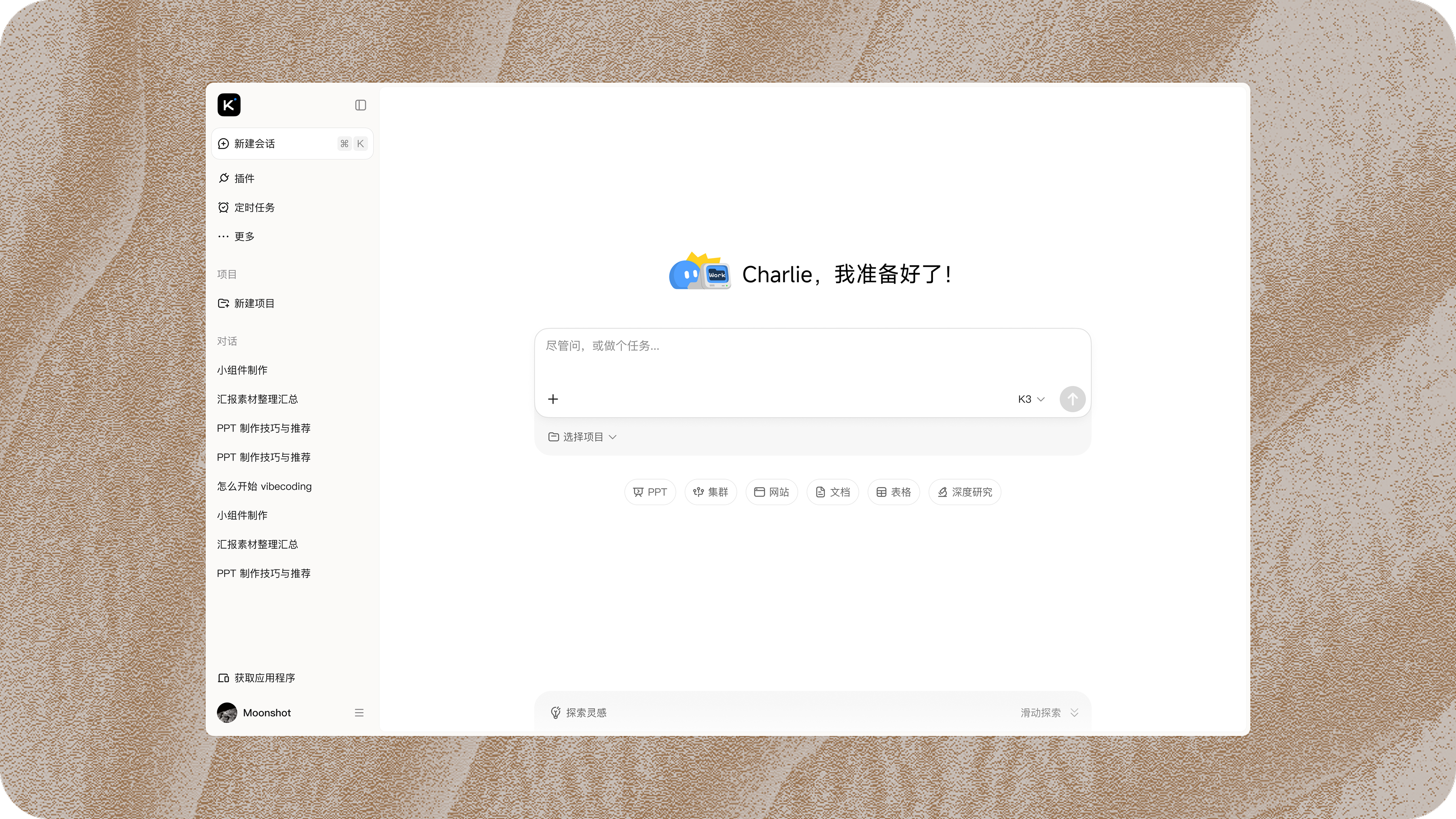Click the 探索灵感 lightbulb label

(x=578, y=713)
